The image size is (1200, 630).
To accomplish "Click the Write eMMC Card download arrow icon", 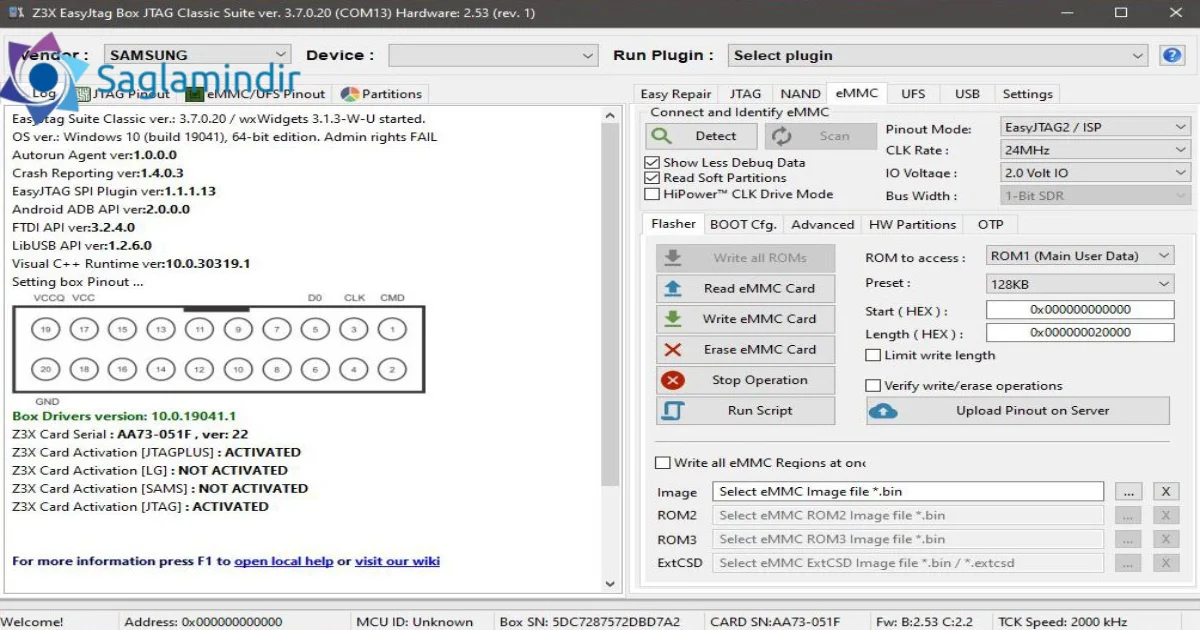I will coord(673,319).
